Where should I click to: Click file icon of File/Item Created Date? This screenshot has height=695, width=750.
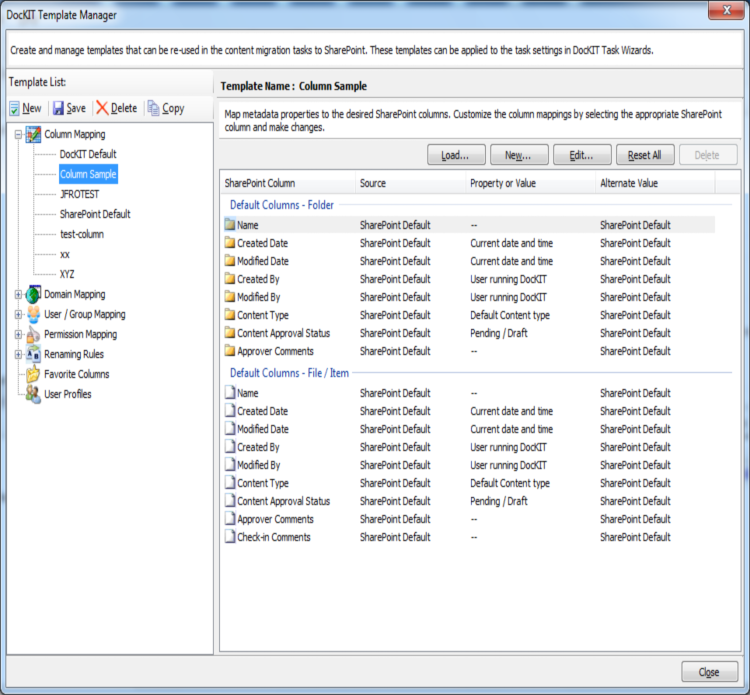coord(230,411)
